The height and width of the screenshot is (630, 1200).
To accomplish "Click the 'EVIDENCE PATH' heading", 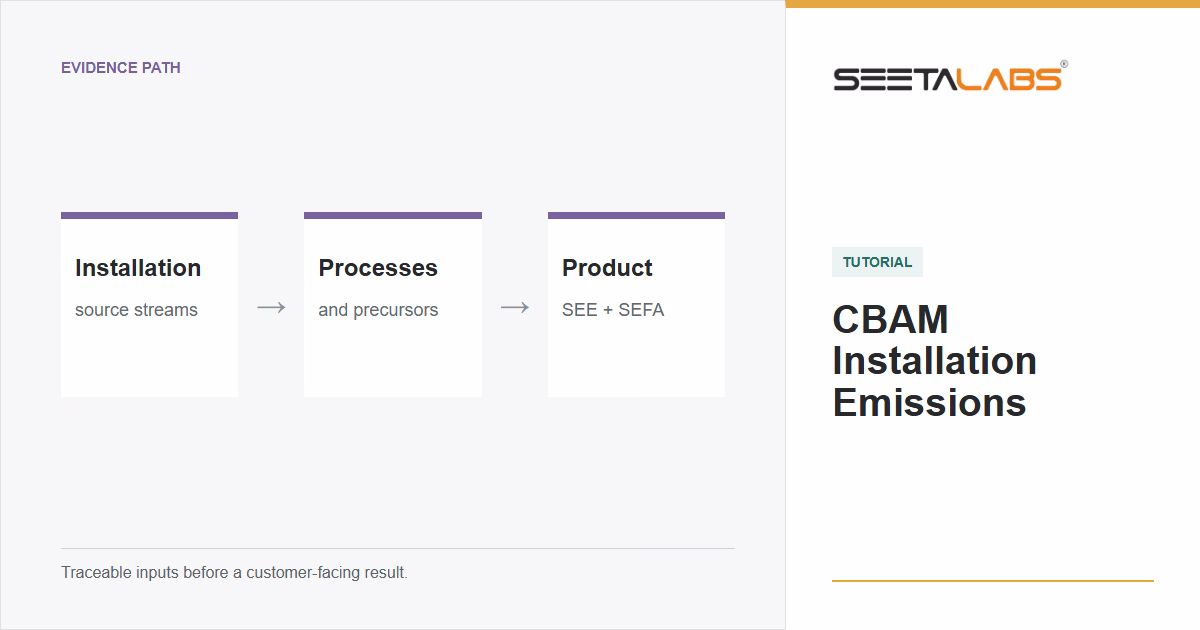I will pos(121,68).
